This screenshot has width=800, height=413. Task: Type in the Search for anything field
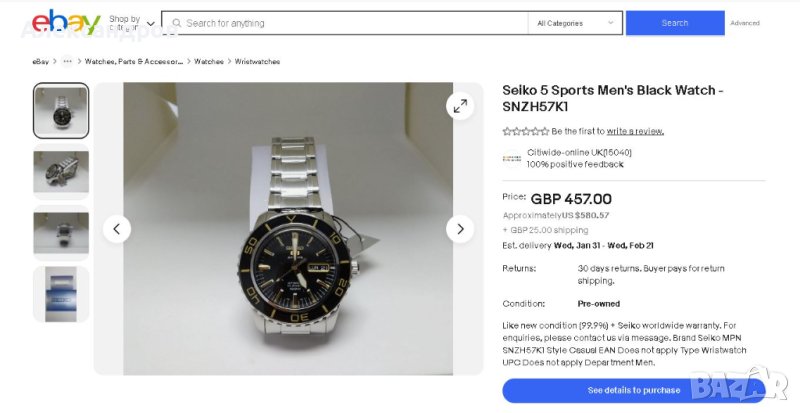point(350,23)
